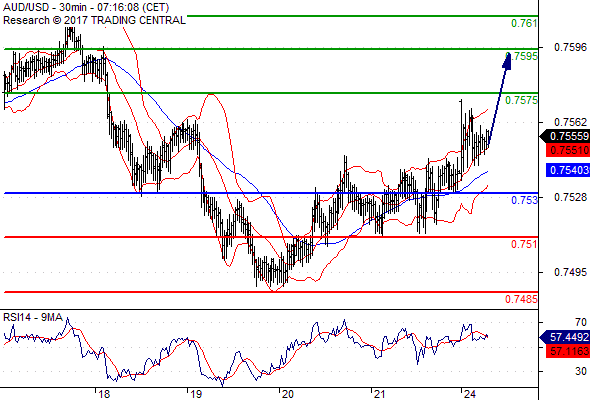Click the blue 0.753 pivot label

coord(524,200)
